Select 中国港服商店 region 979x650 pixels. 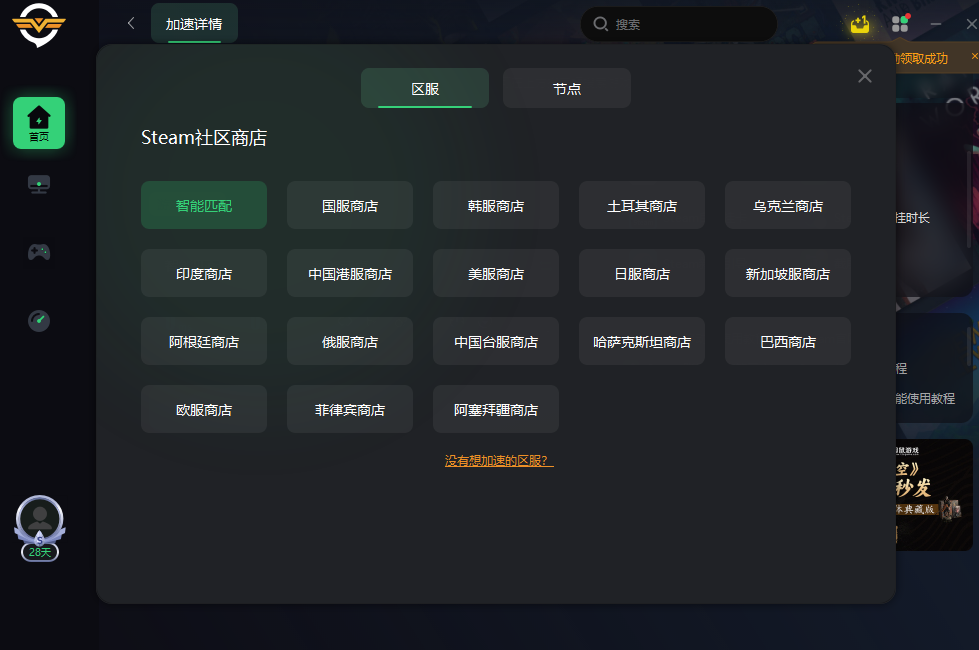(350, 273)
